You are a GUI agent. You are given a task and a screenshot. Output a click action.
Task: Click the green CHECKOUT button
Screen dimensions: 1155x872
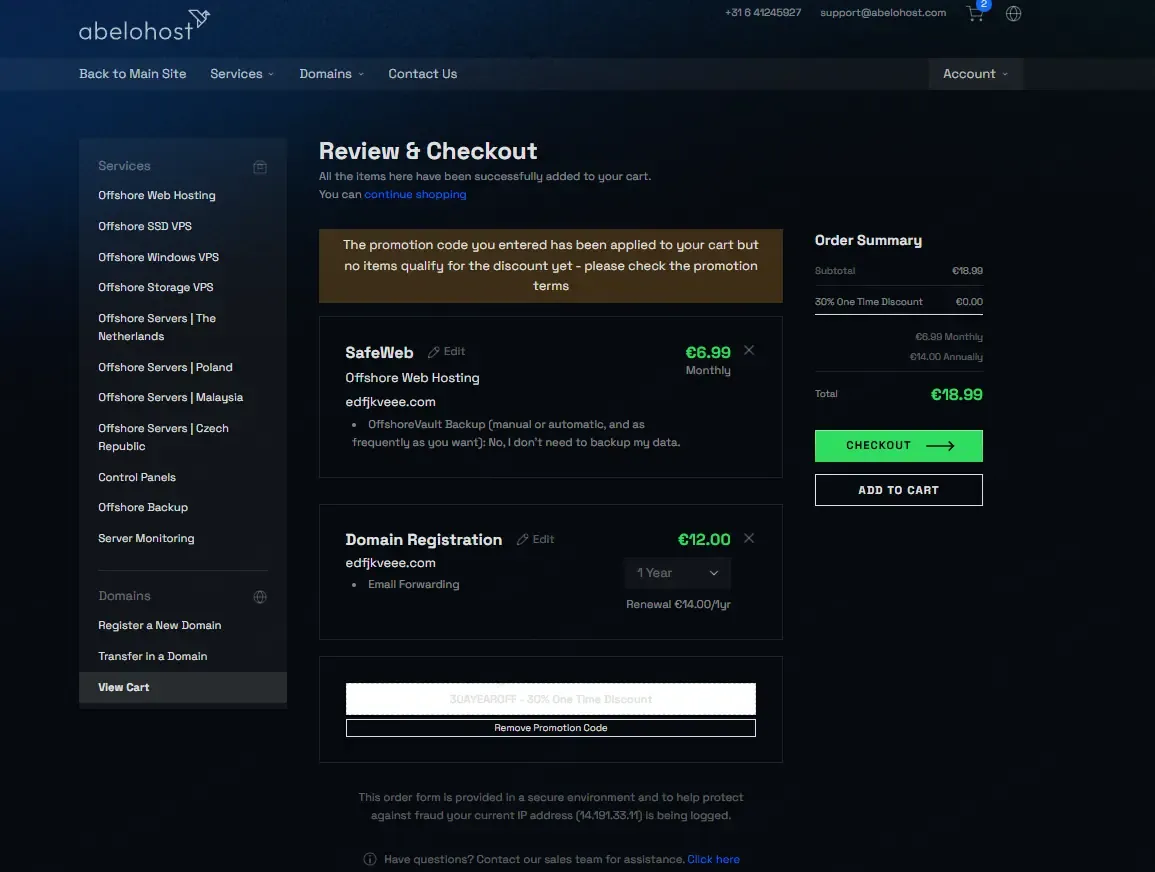(899, 446)
